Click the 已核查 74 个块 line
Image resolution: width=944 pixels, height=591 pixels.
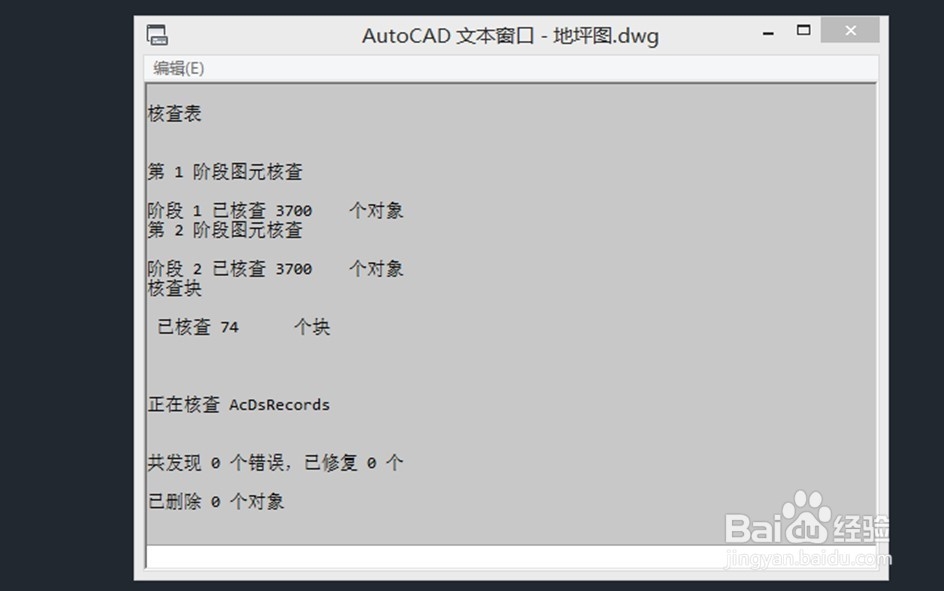(x=244, y=327)
